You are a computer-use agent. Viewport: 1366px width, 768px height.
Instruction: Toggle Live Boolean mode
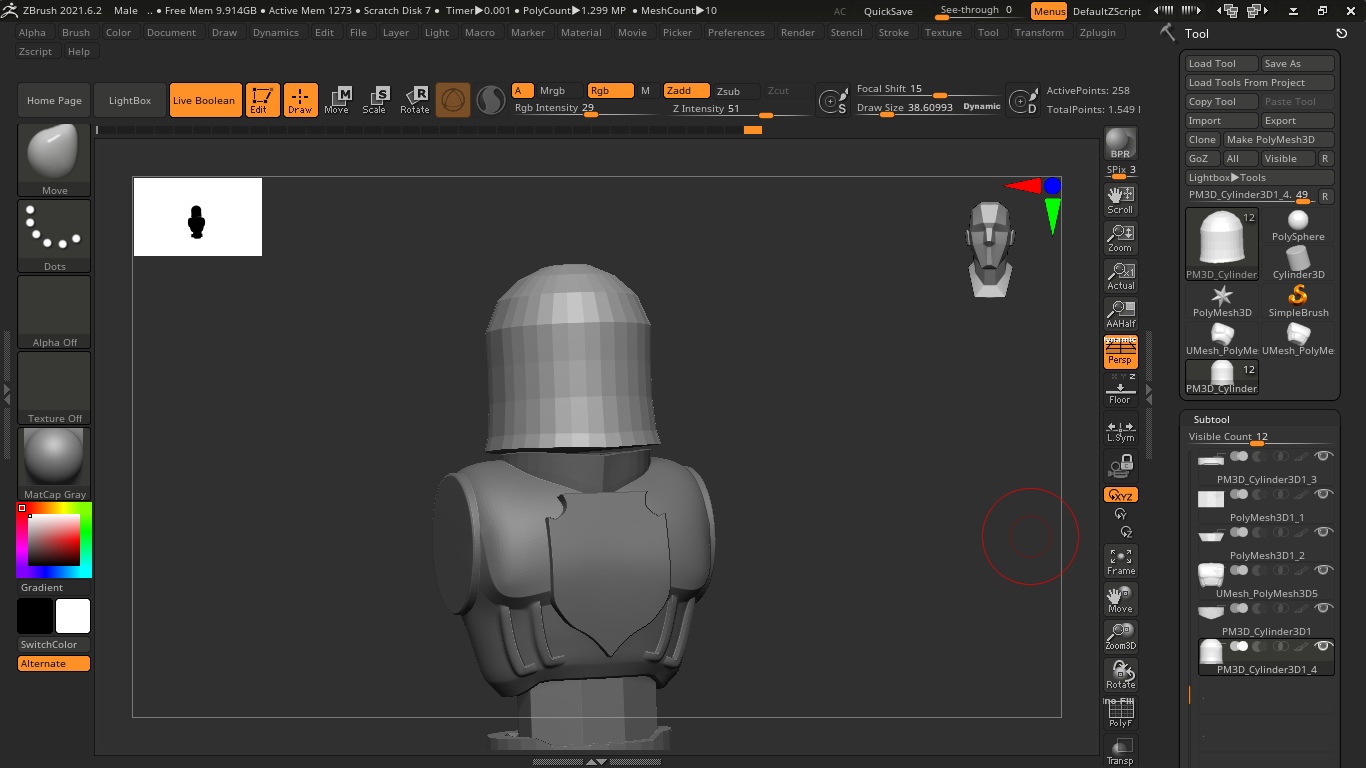click(204, 100)
